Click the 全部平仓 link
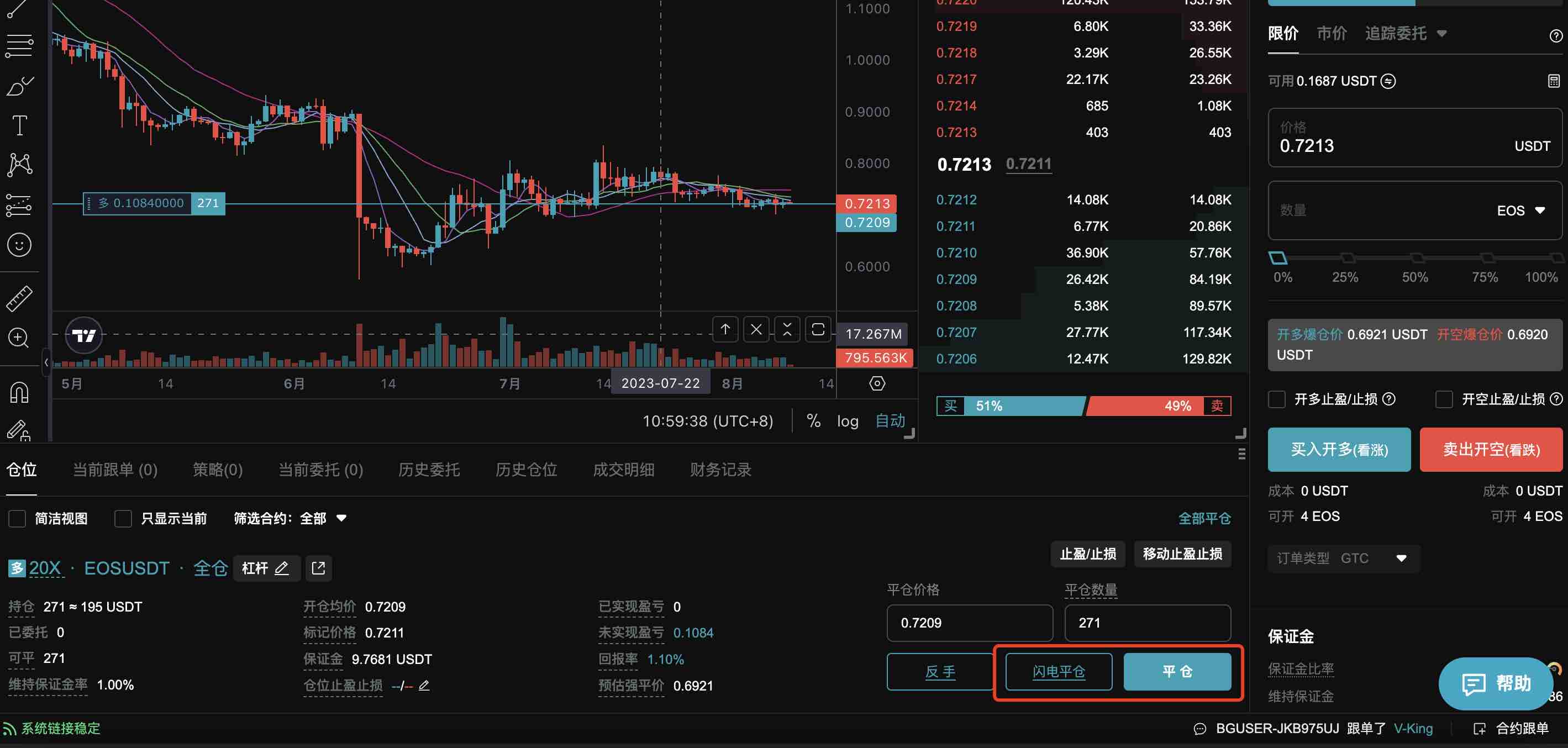This screenshot has height=748, width=1568. pos(1204,519)
